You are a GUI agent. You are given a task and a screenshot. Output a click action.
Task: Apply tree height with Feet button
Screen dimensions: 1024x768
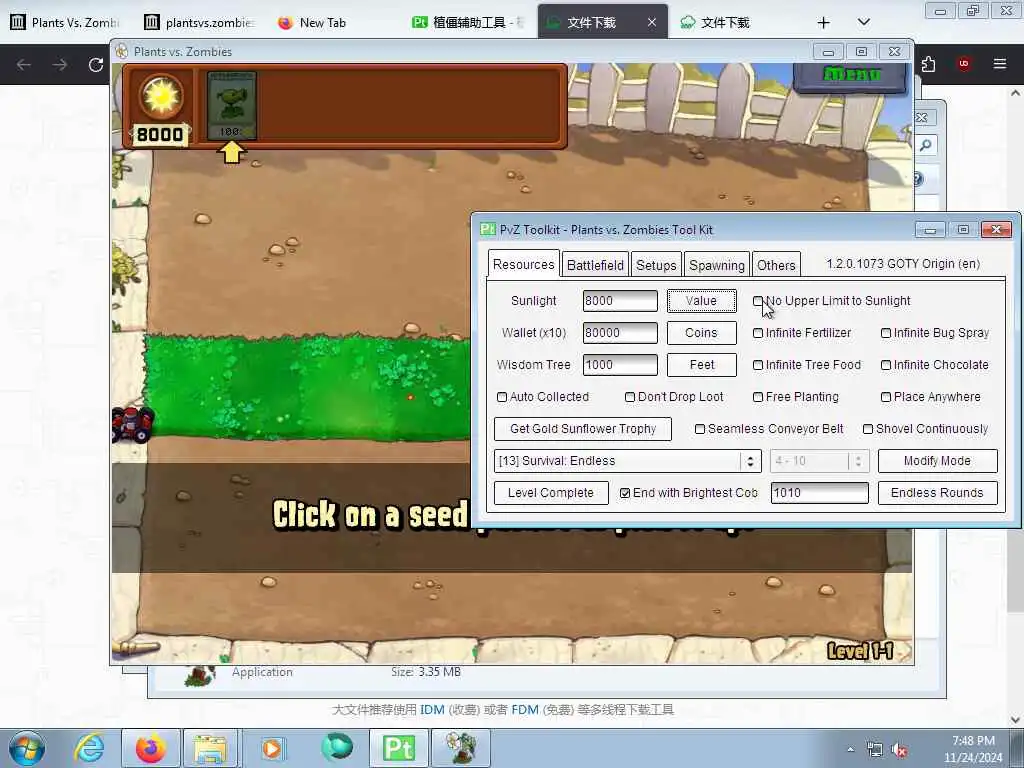[701, 364]
